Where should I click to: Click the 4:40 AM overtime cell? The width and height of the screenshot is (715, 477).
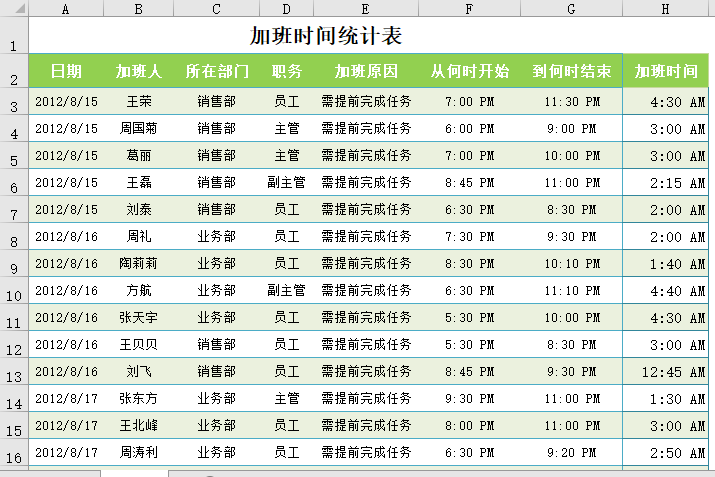click(668, 291)
